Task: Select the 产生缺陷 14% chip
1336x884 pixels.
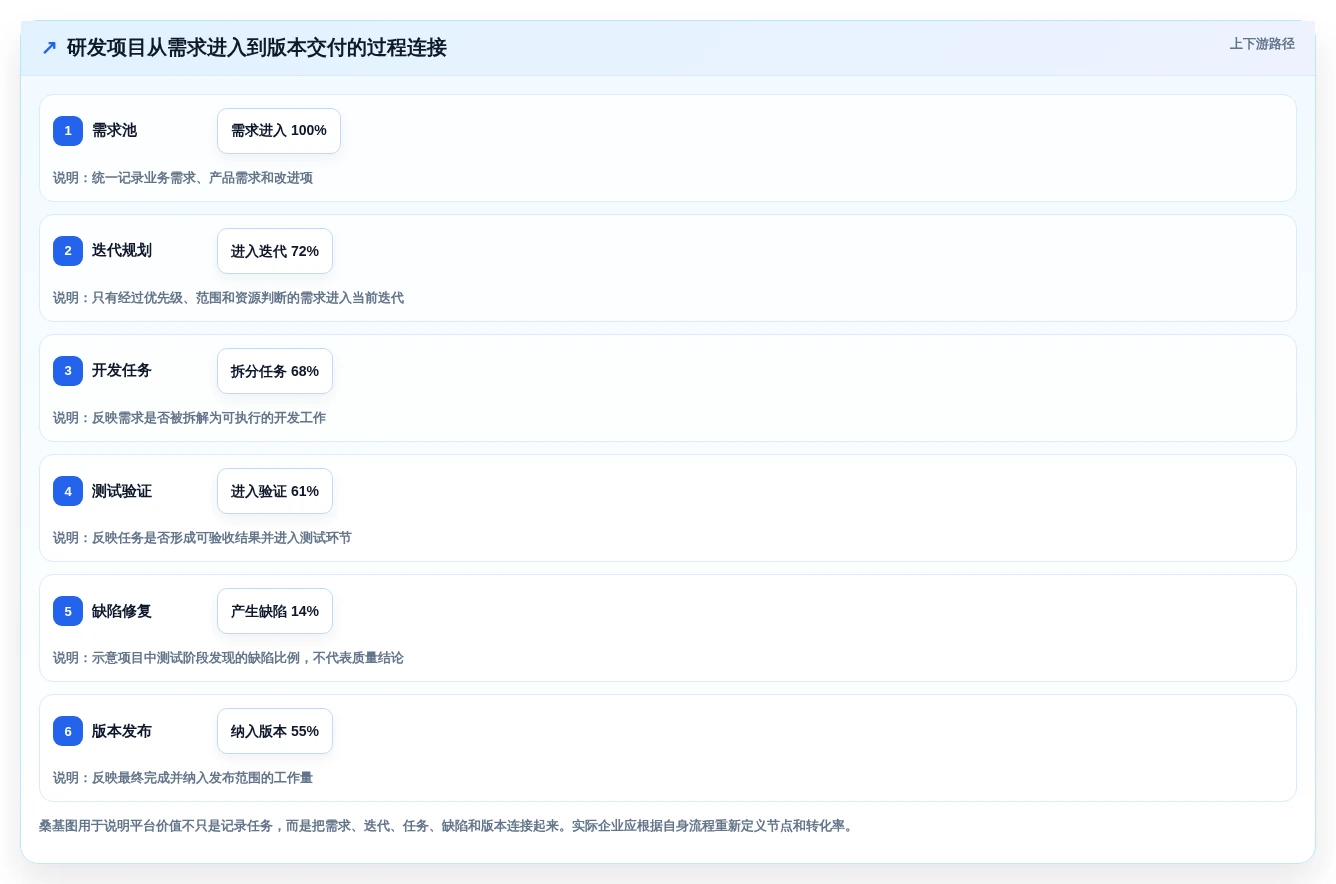Action: (275, 611)
